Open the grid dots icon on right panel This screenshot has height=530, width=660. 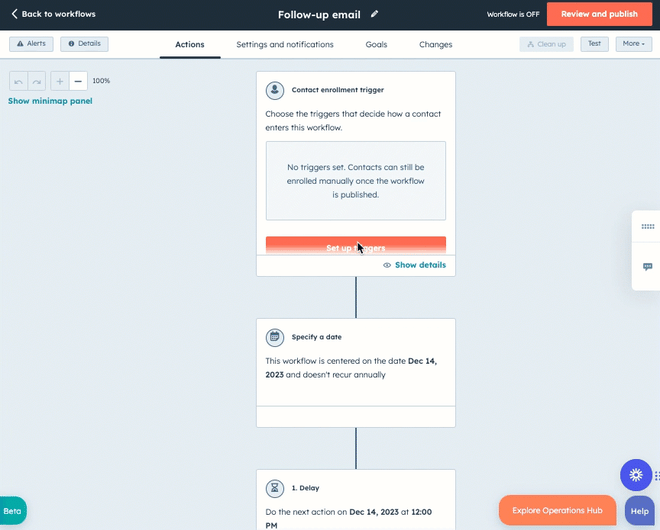pos(647,226)
